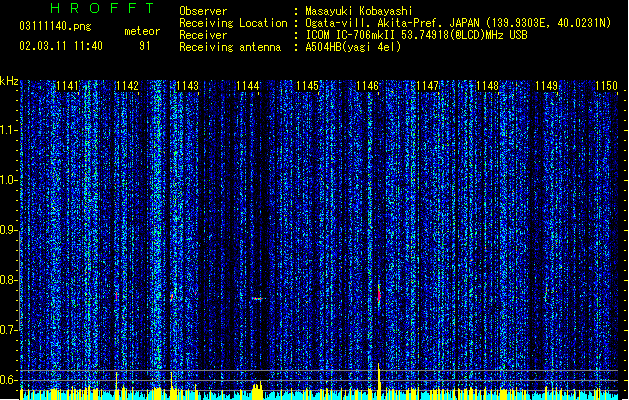629x400 pixels.
Task: Select the file name 03111140.png
Action: (x=55, y=26)
